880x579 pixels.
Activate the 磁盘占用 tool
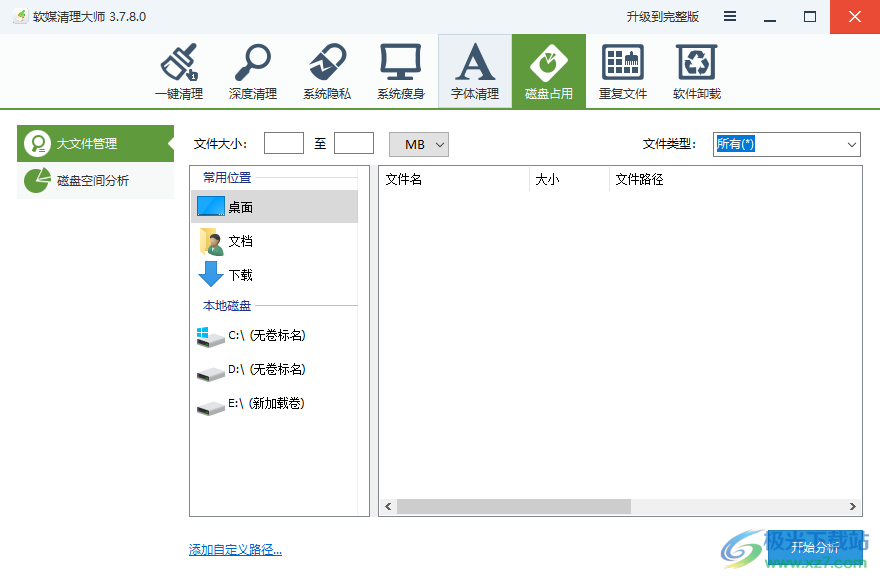point(548,70)
